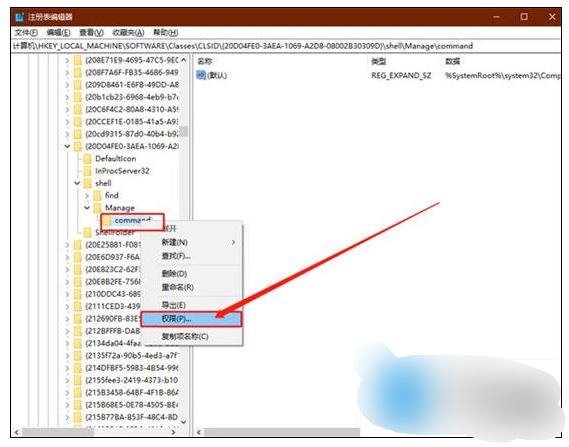Click the find key folder icon
569x447 pixels.
pos(97,196)
